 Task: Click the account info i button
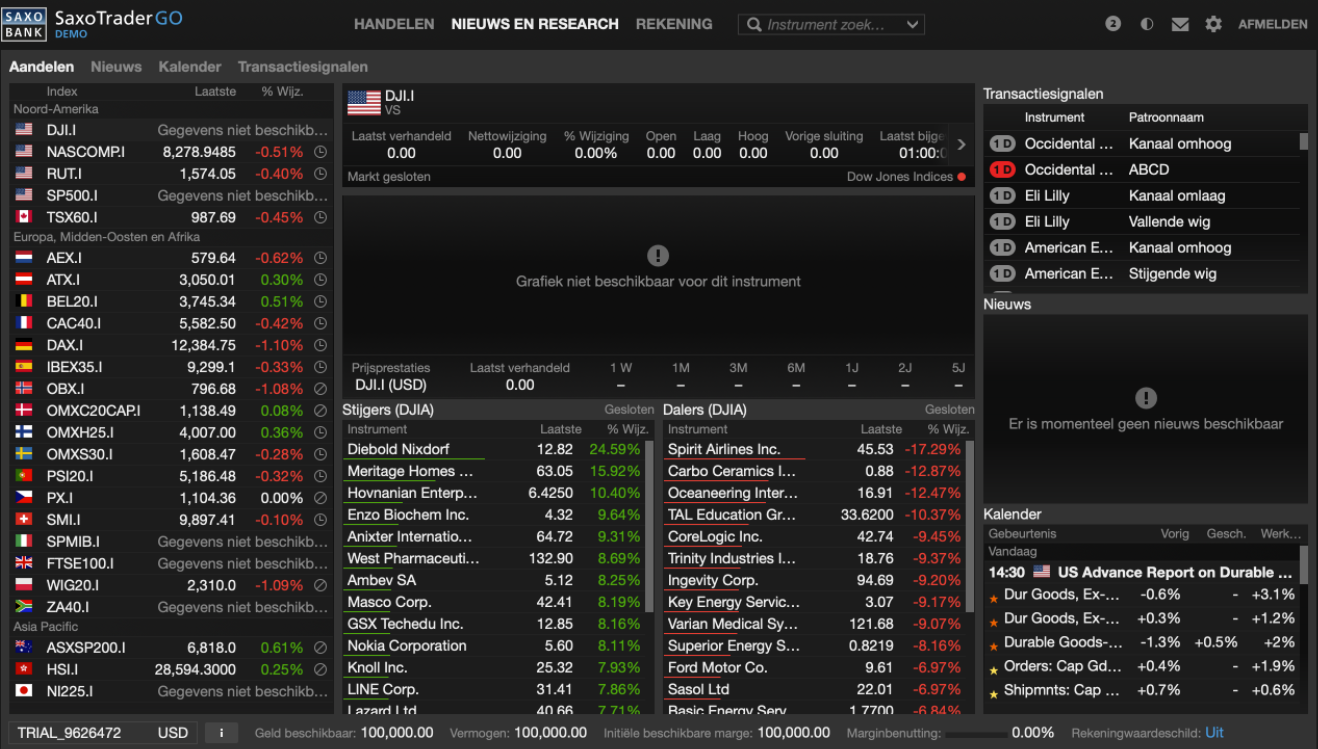click(221, 733)
